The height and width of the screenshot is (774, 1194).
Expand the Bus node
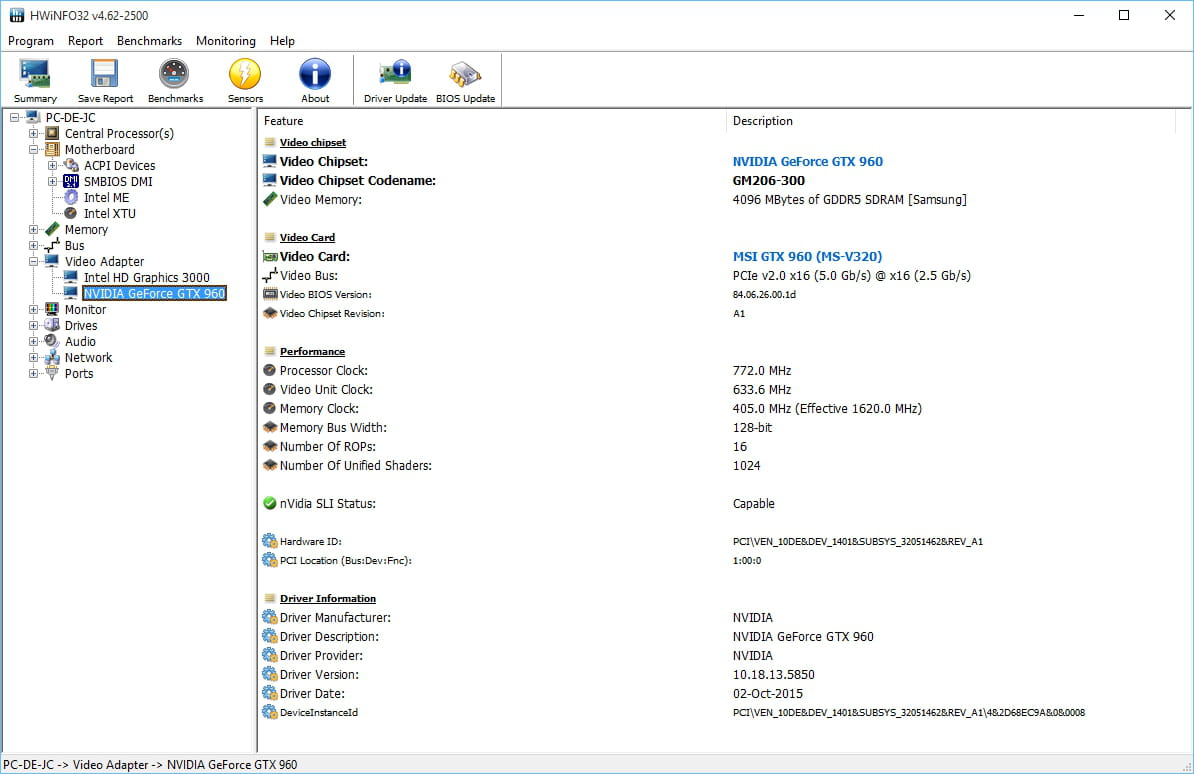pos(34,245)
